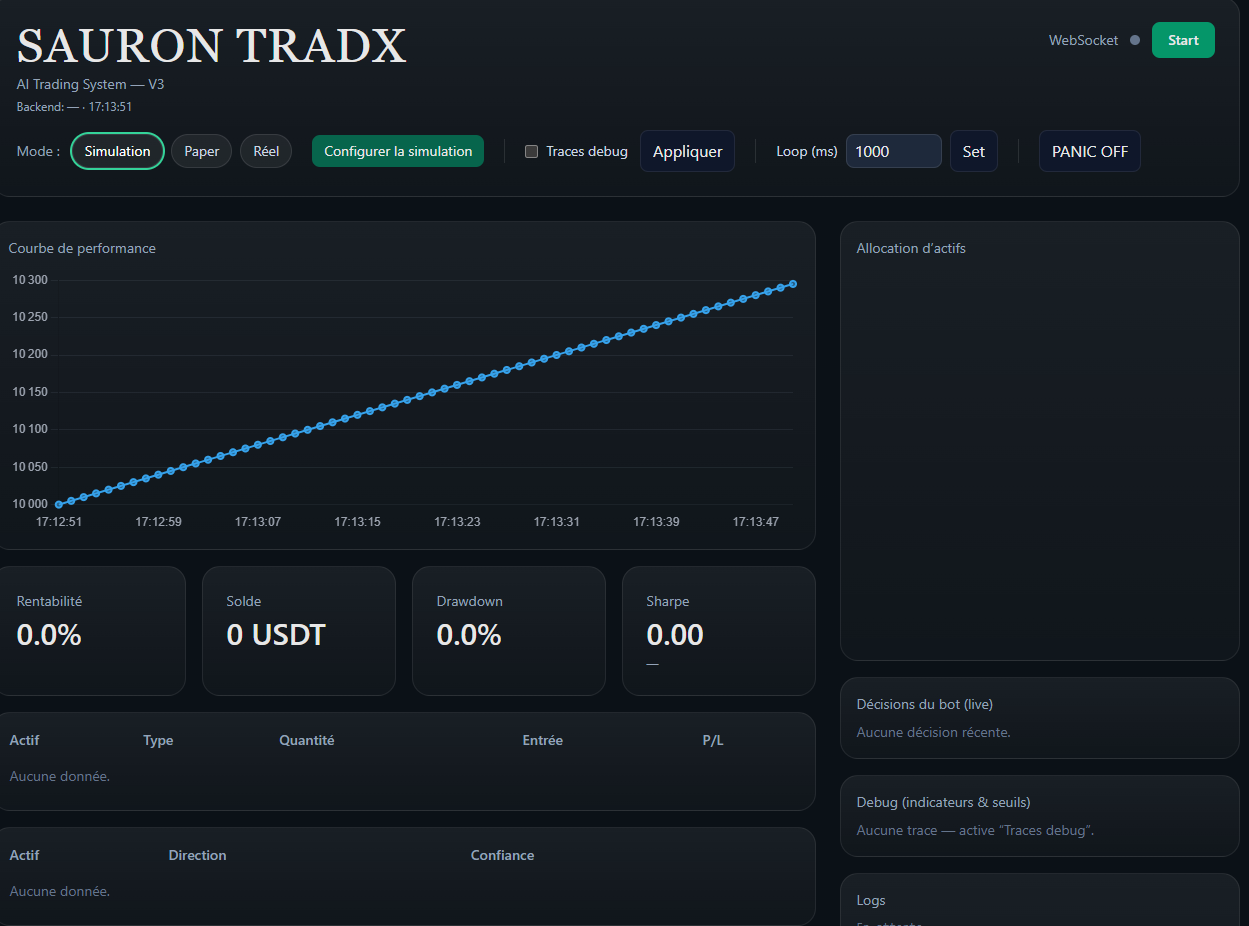Click the green Start button
Viewport: 1249px width, 926px height.
click(1183, 40)
